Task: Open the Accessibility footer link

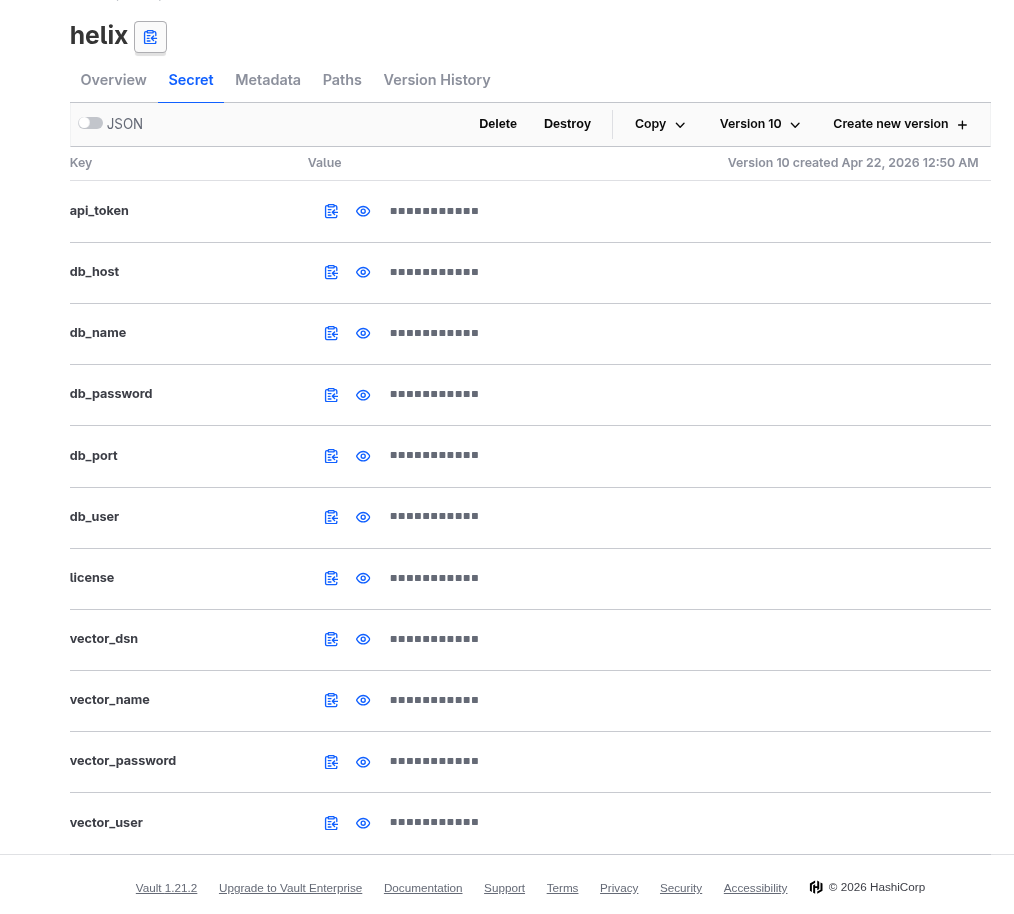Action: click(x=755, y=888)
